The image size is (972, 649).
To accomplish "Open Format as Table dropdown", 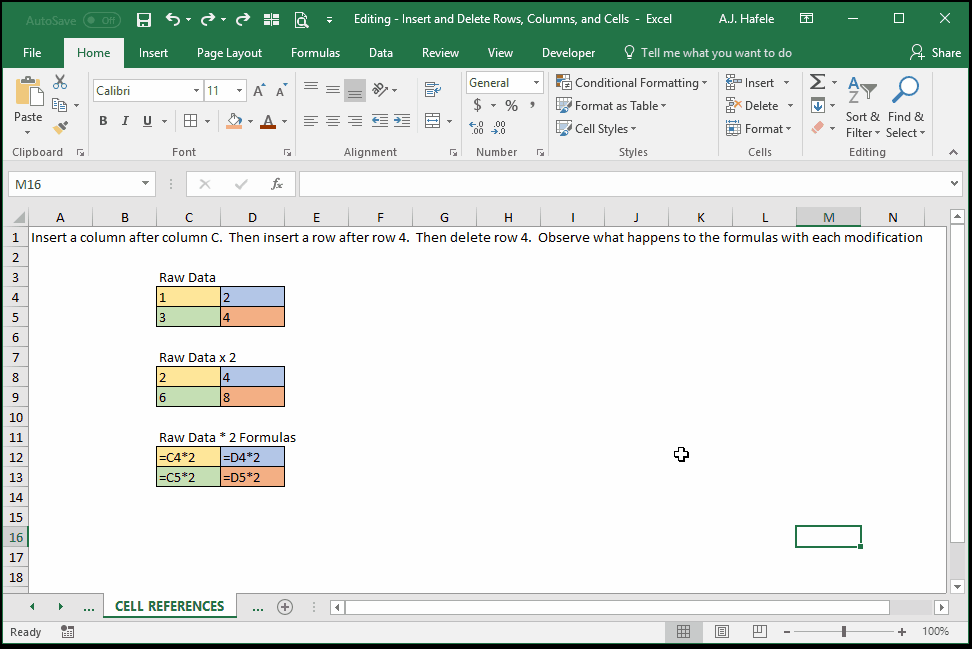I will [611, 105].
